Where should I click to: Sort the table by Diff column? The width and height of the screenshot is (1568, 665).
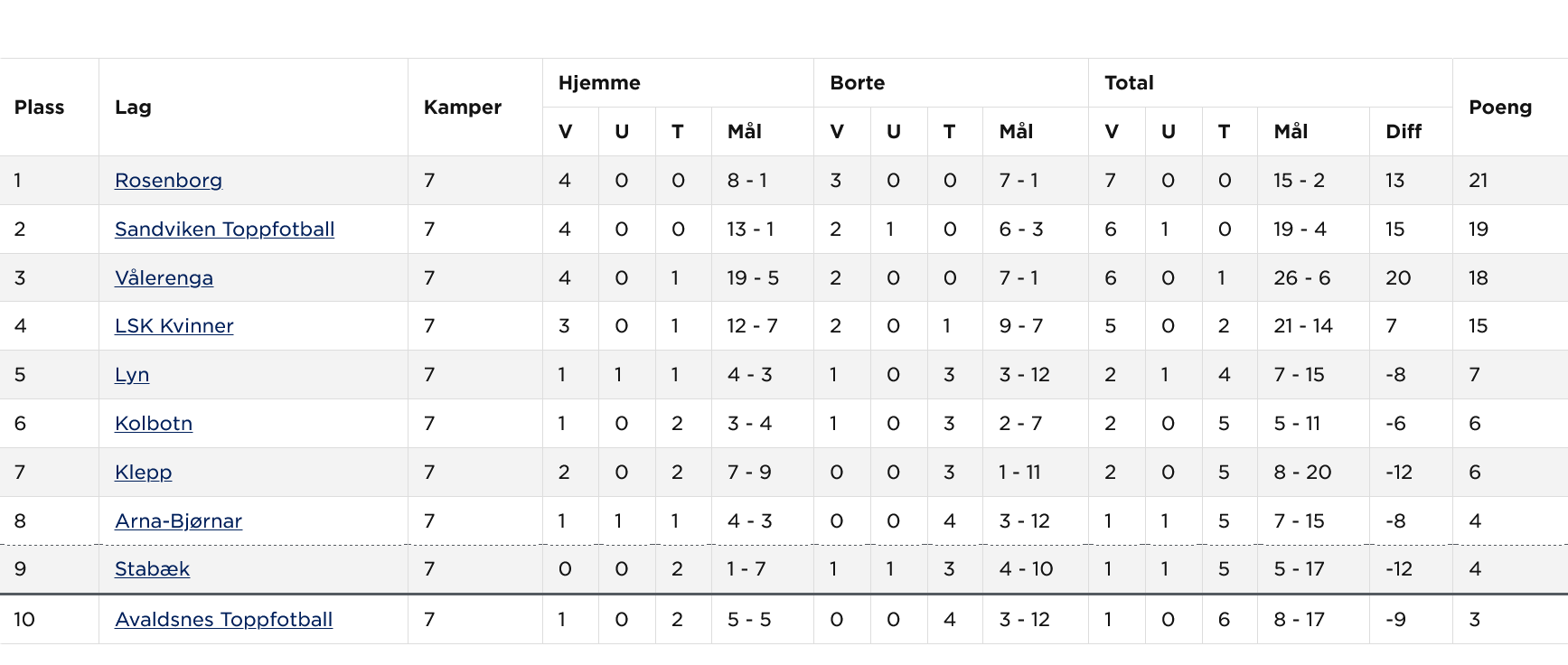(1404, 131)
